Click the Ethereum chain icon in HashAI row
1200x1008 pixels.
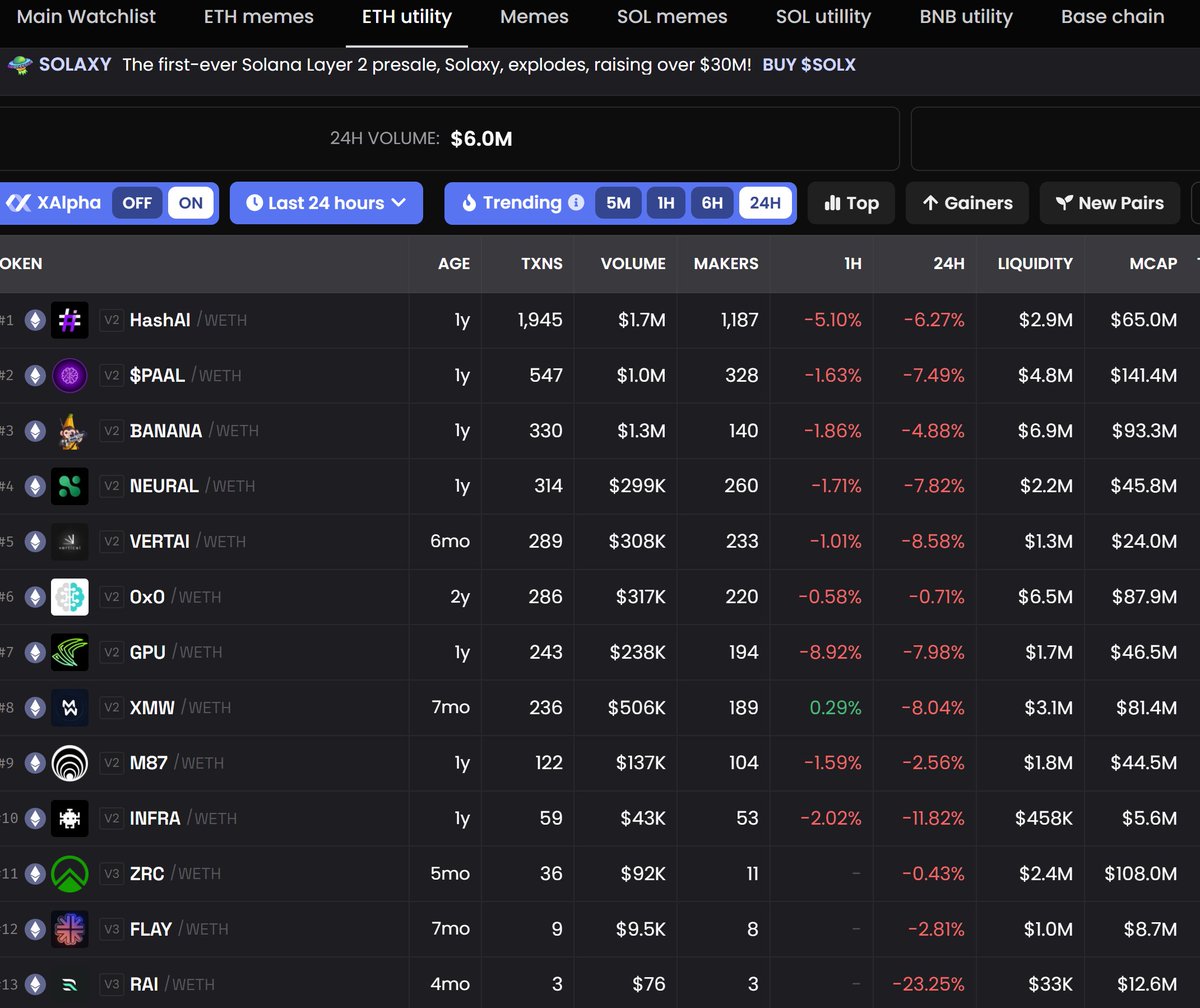[x=35, y=320]
